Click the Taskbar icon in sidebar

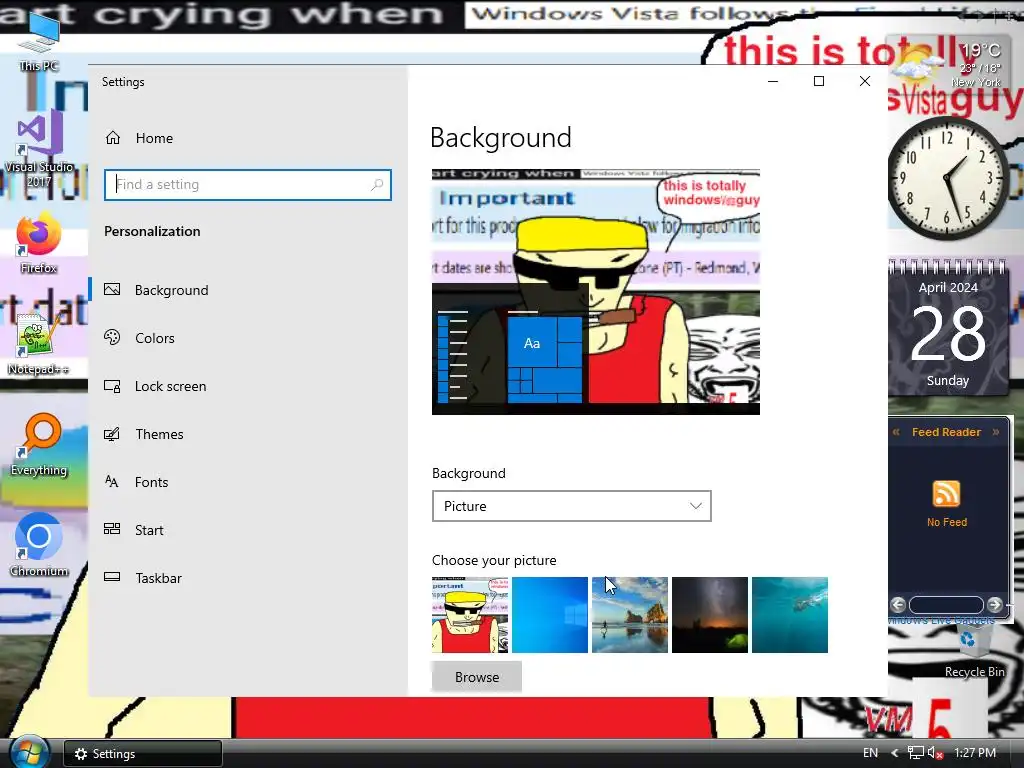112,577
